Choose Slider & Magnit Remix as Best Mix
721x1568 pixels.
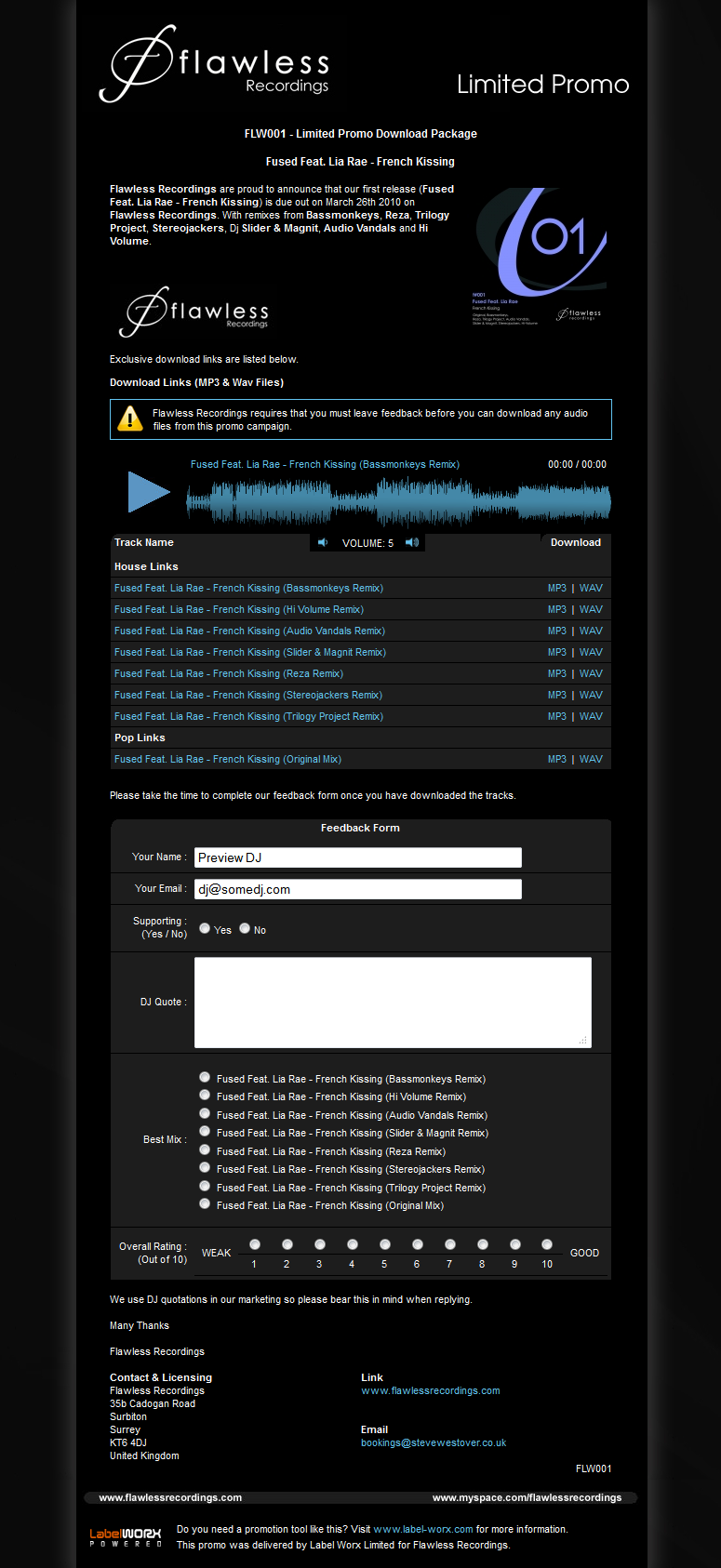(205, 1131)
